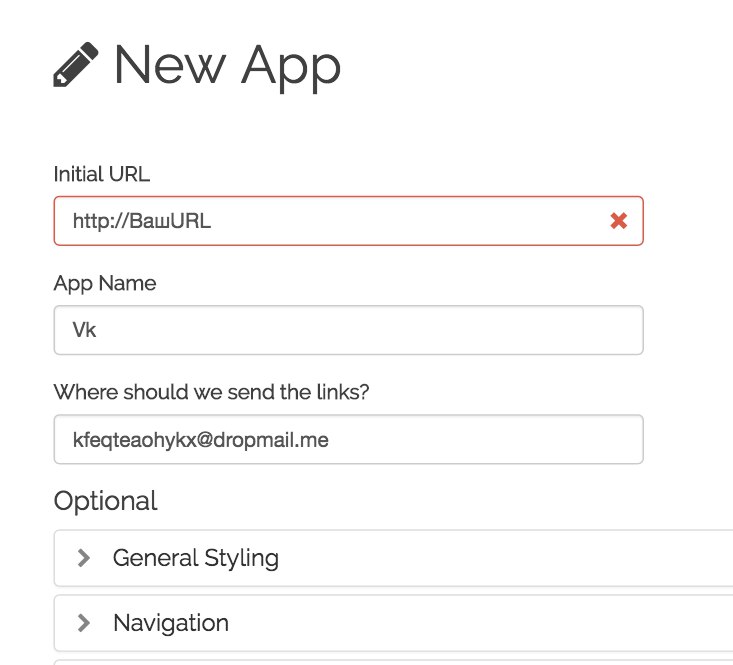The width and height of the screenshot is (733, 665).
Task: Click the pencil icon beside New App
Action: pyautogui.click(x=76, y=65)
